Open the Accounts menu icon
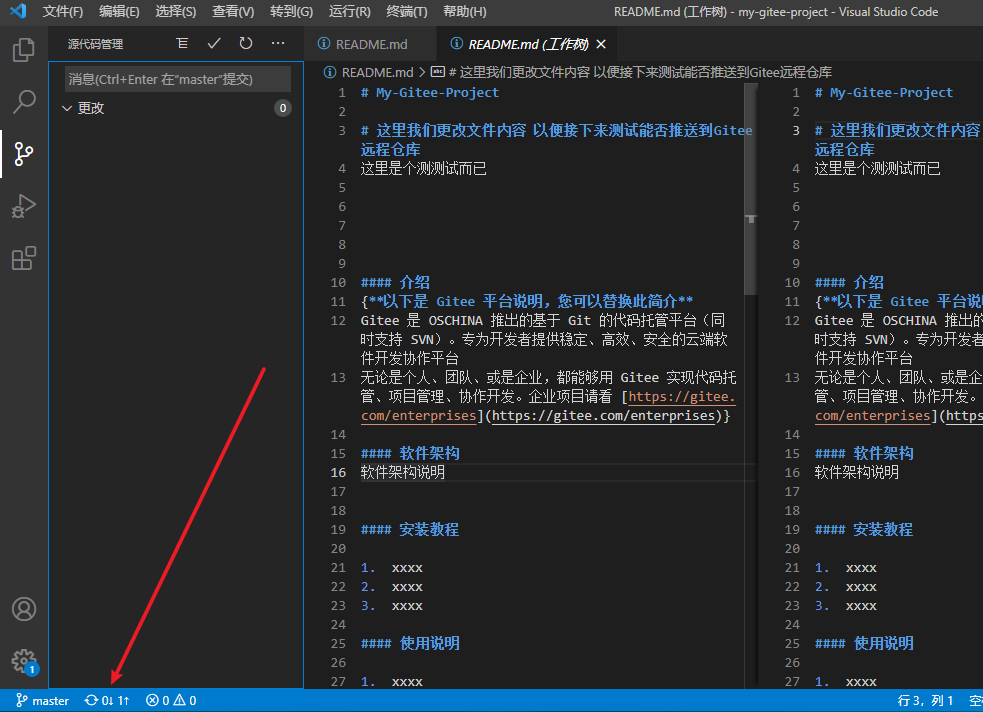The height and width of the screenshot is (712, 983). coord(24,609)
